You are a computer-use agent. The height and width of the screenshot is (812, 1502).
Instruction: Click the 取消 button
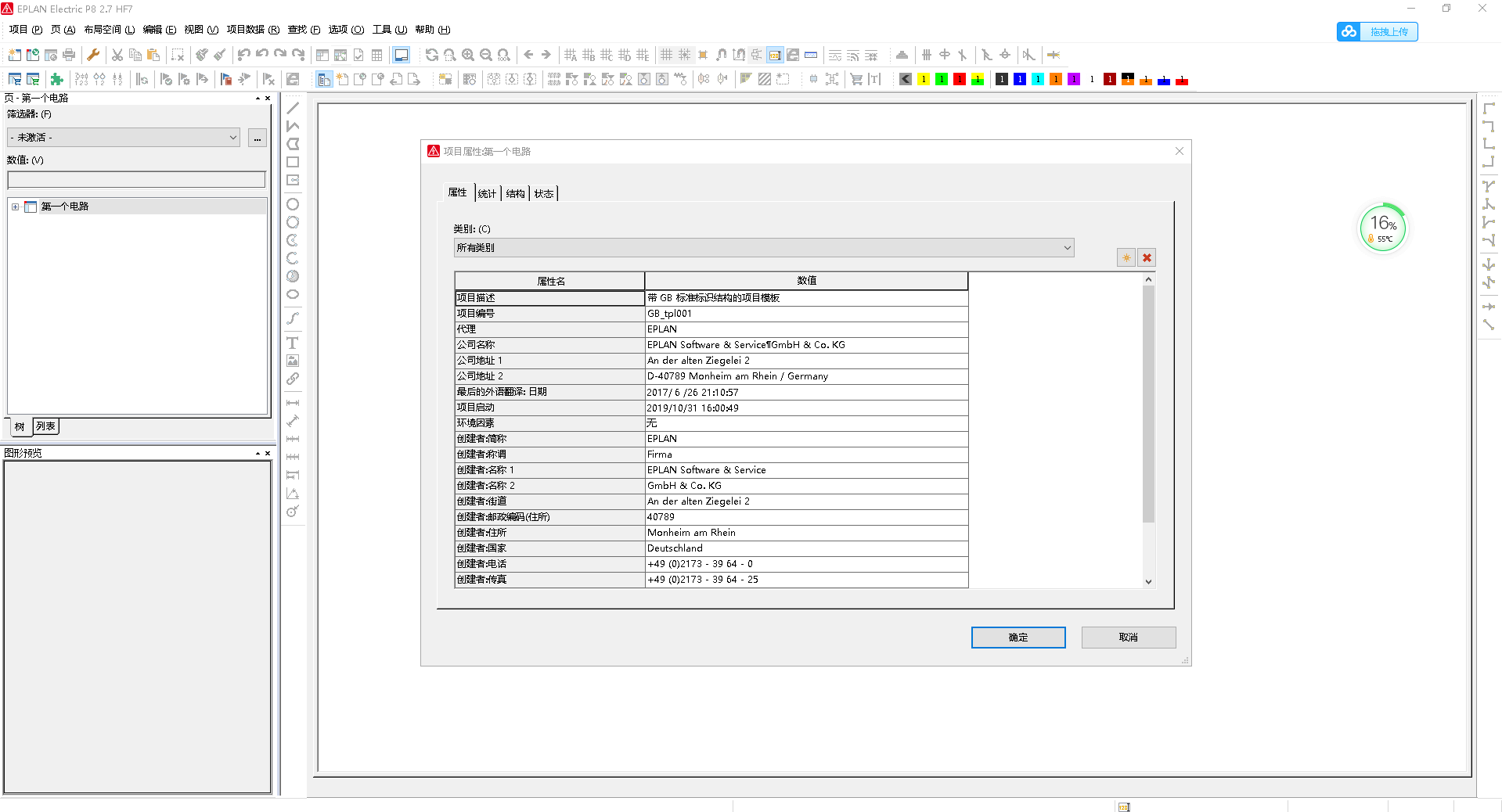[1128, 638]
